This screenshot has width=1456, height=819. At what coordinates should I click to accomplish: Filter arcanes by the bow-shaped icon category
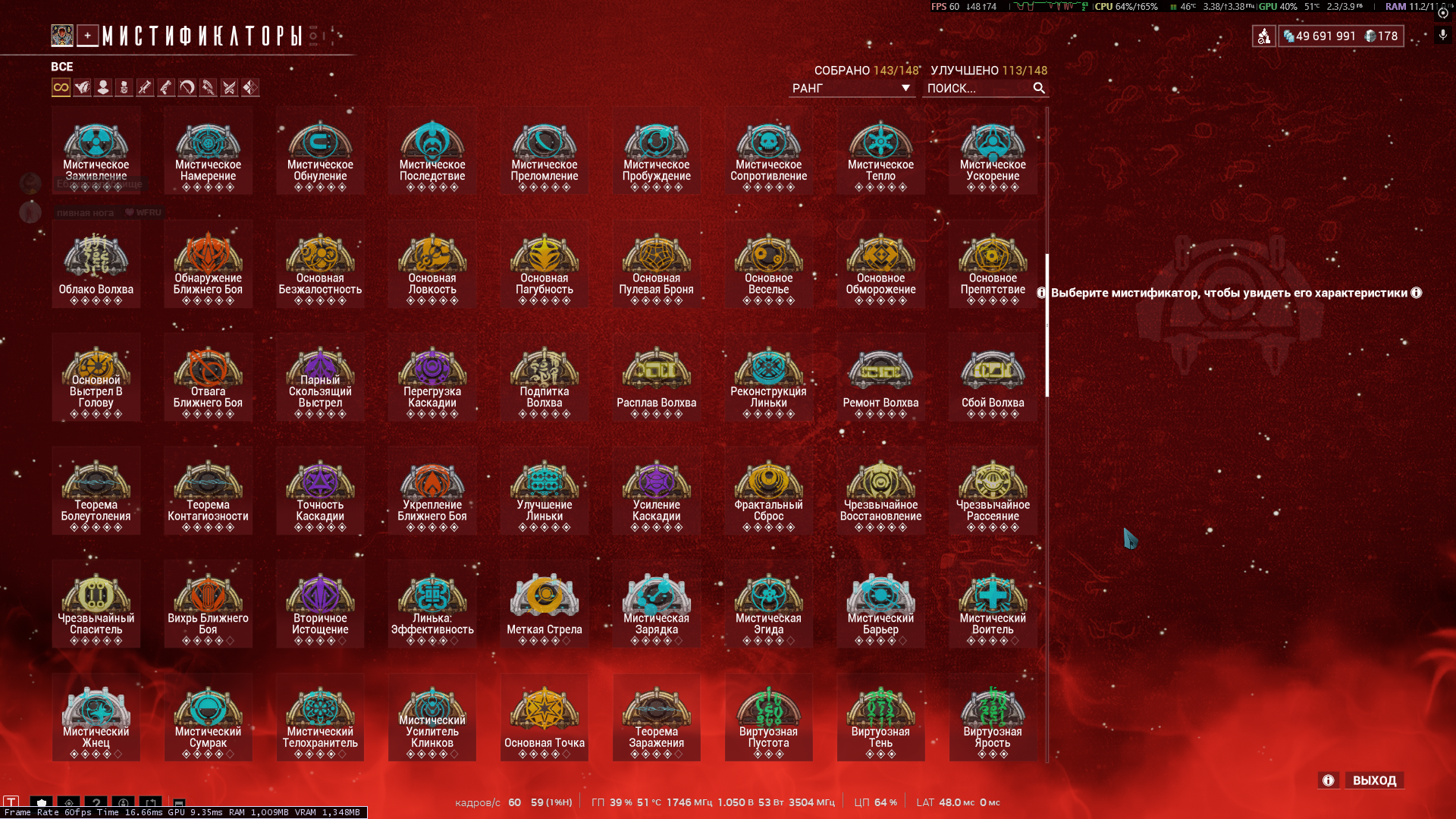187,88
